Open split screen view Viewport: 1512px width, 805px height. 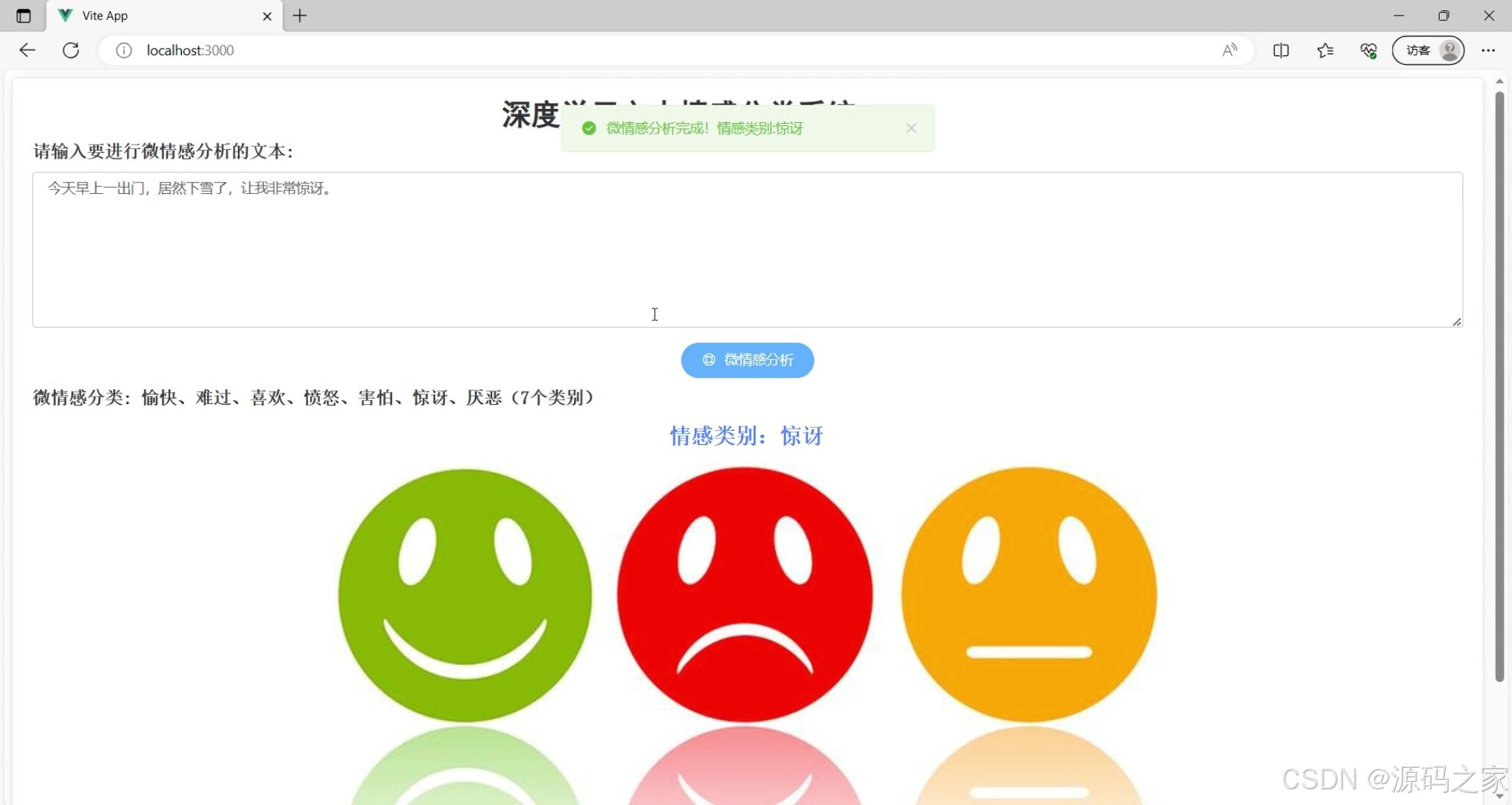point(1281,50)
